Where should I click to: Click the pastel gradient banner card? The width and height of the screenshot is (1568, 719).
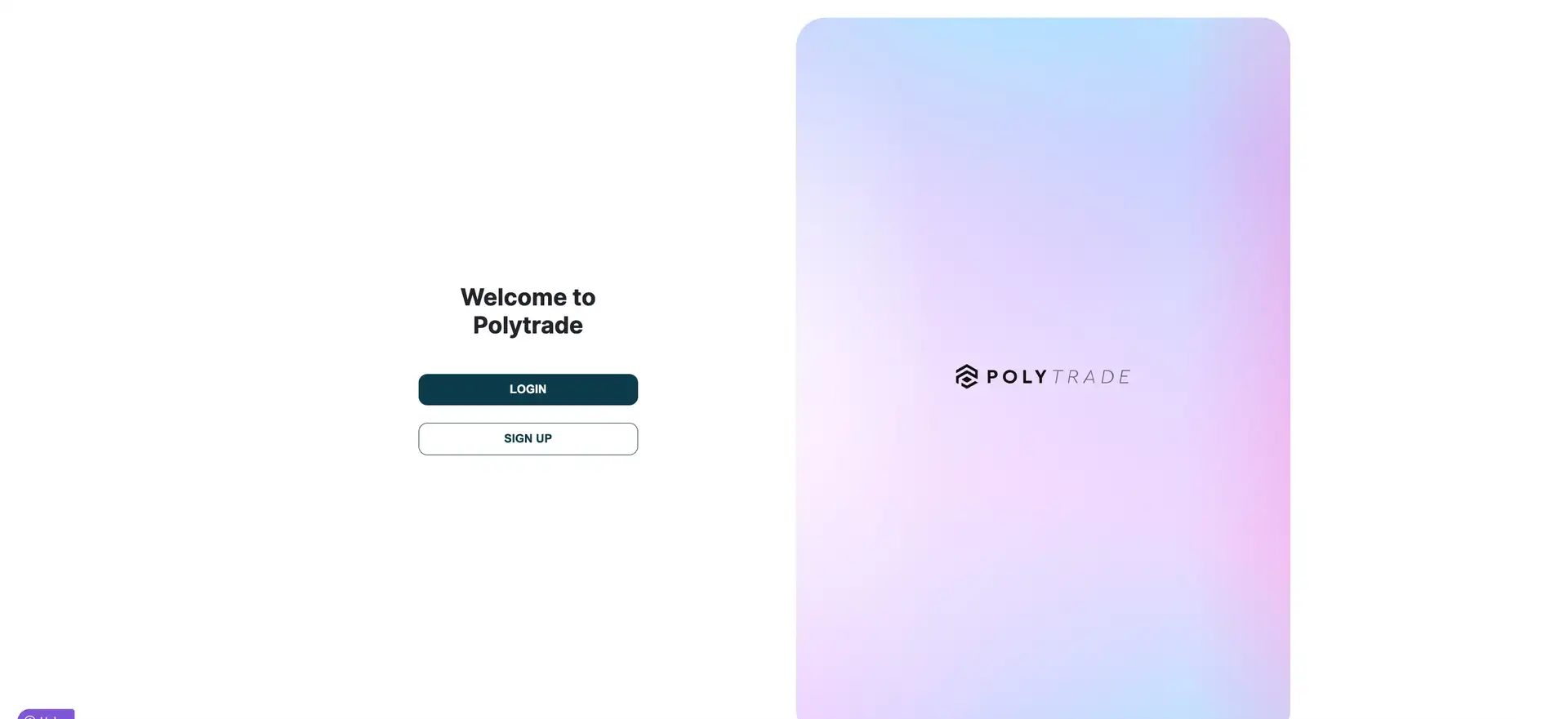pos(1043,368)
